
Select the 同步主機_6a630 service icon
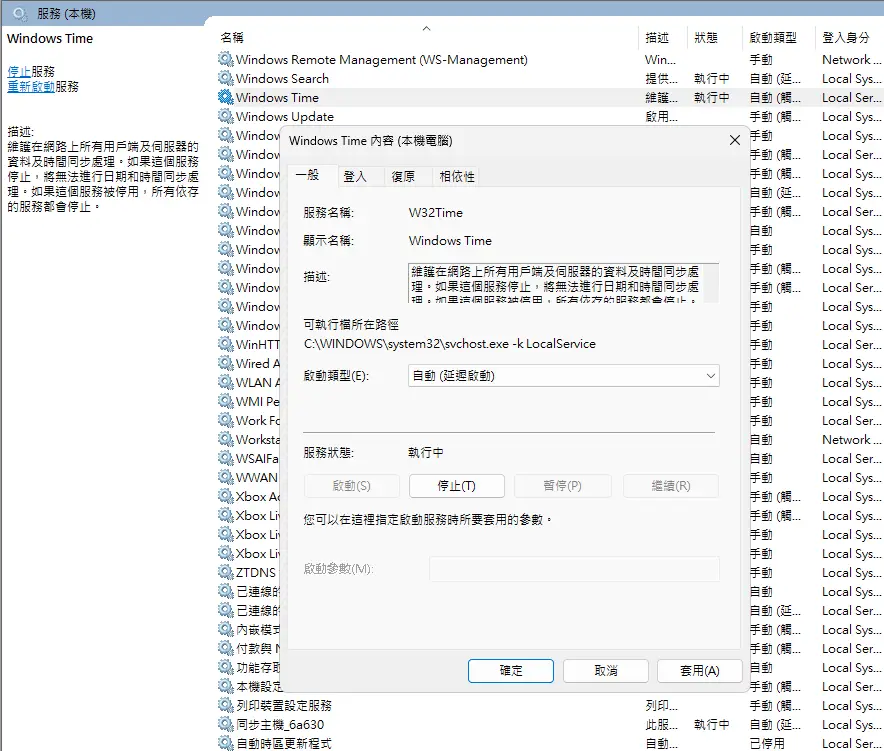tap(225, 725)
